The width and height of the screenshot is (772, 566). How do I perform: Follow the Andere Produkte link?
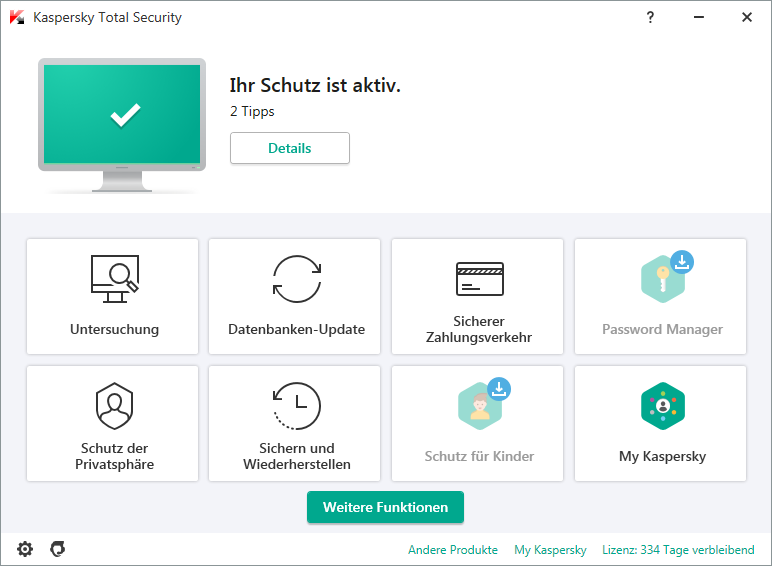tap(453, 549)
